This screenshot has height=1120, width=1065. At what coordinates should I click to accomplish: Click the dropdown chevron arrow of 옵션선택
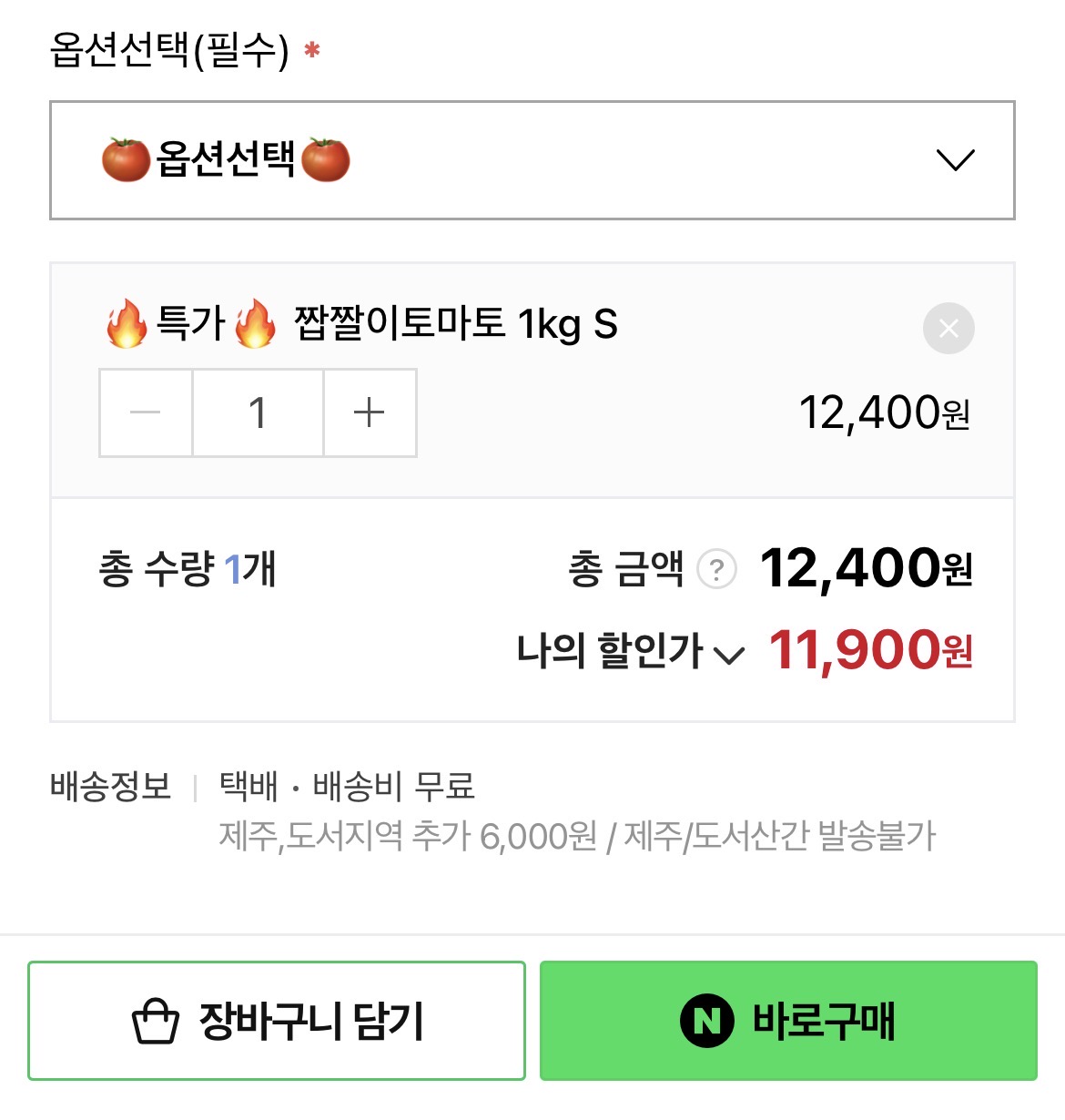(x=955, y=160)
